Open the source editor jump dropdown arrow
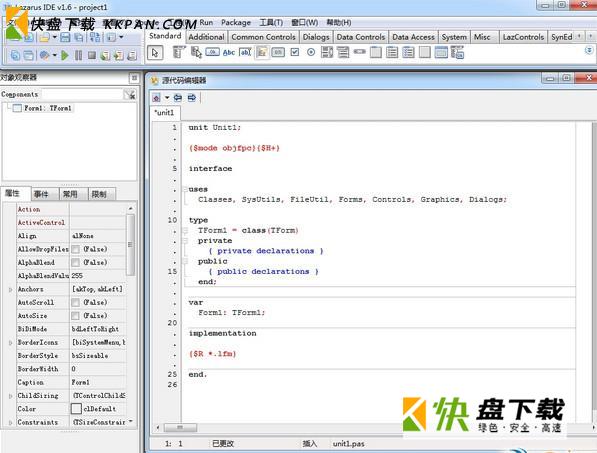The width and height of the screenshot is (597, 453). (167, 98)
